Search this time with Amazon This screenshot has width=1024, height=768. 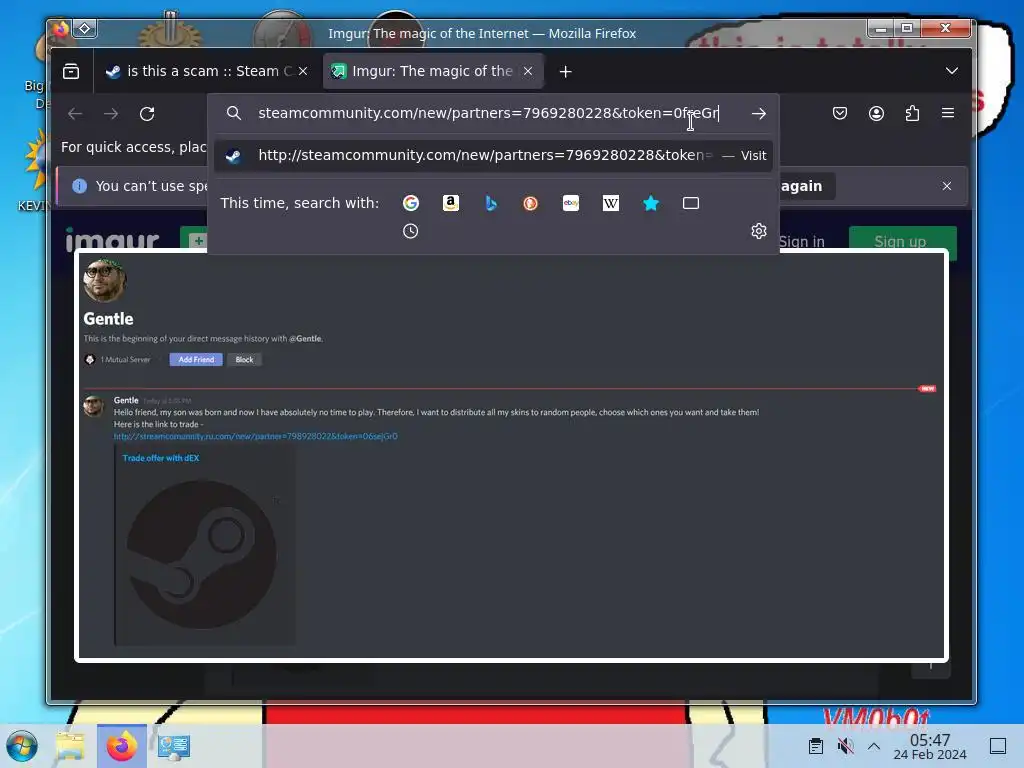pyautogui.click(x=451, y=203)
